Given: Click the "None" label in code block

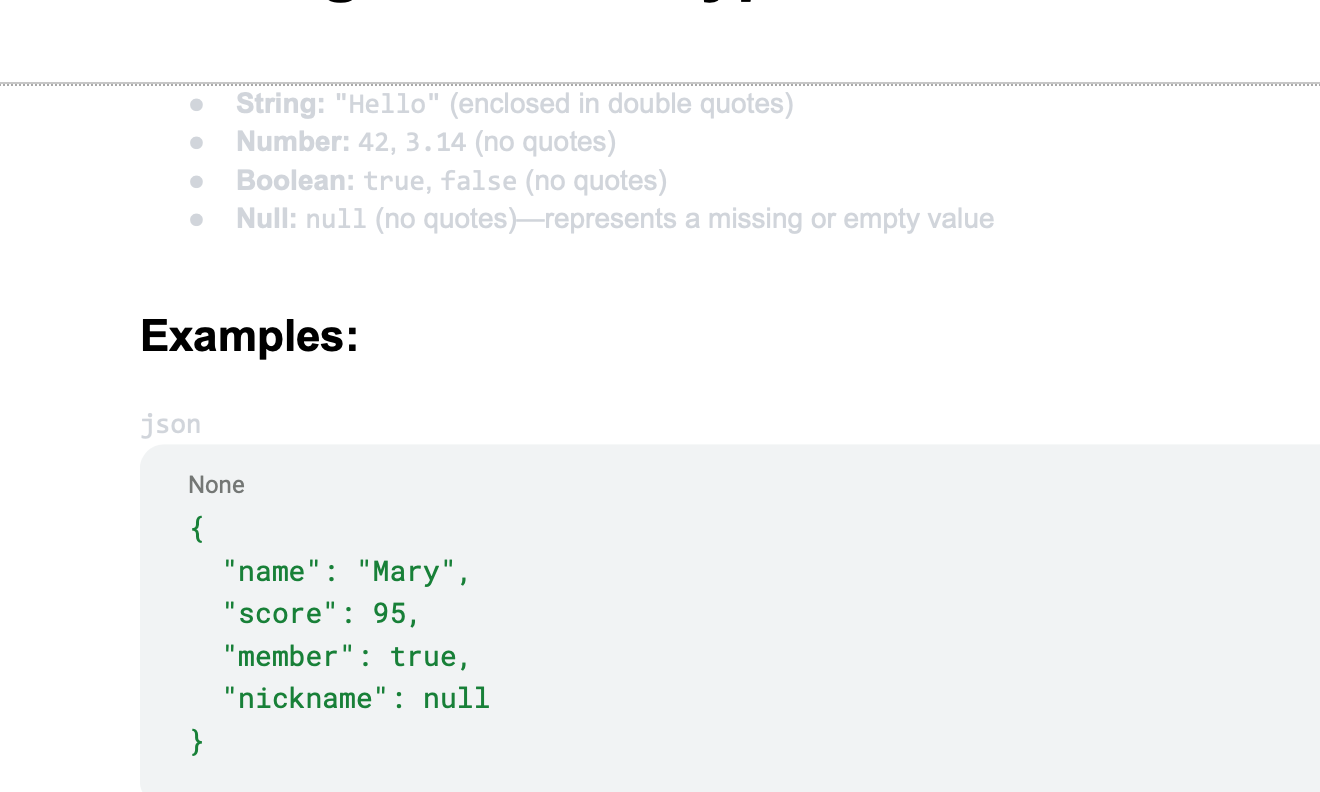Looking at the screenshot, I should click(217, 485).
